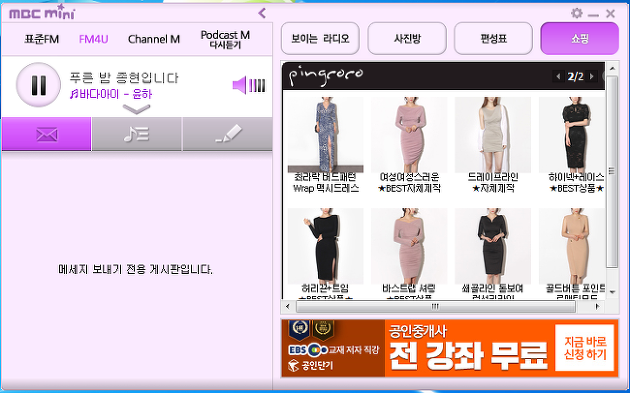Open Podcast M 다시듣기

[225, 39]
